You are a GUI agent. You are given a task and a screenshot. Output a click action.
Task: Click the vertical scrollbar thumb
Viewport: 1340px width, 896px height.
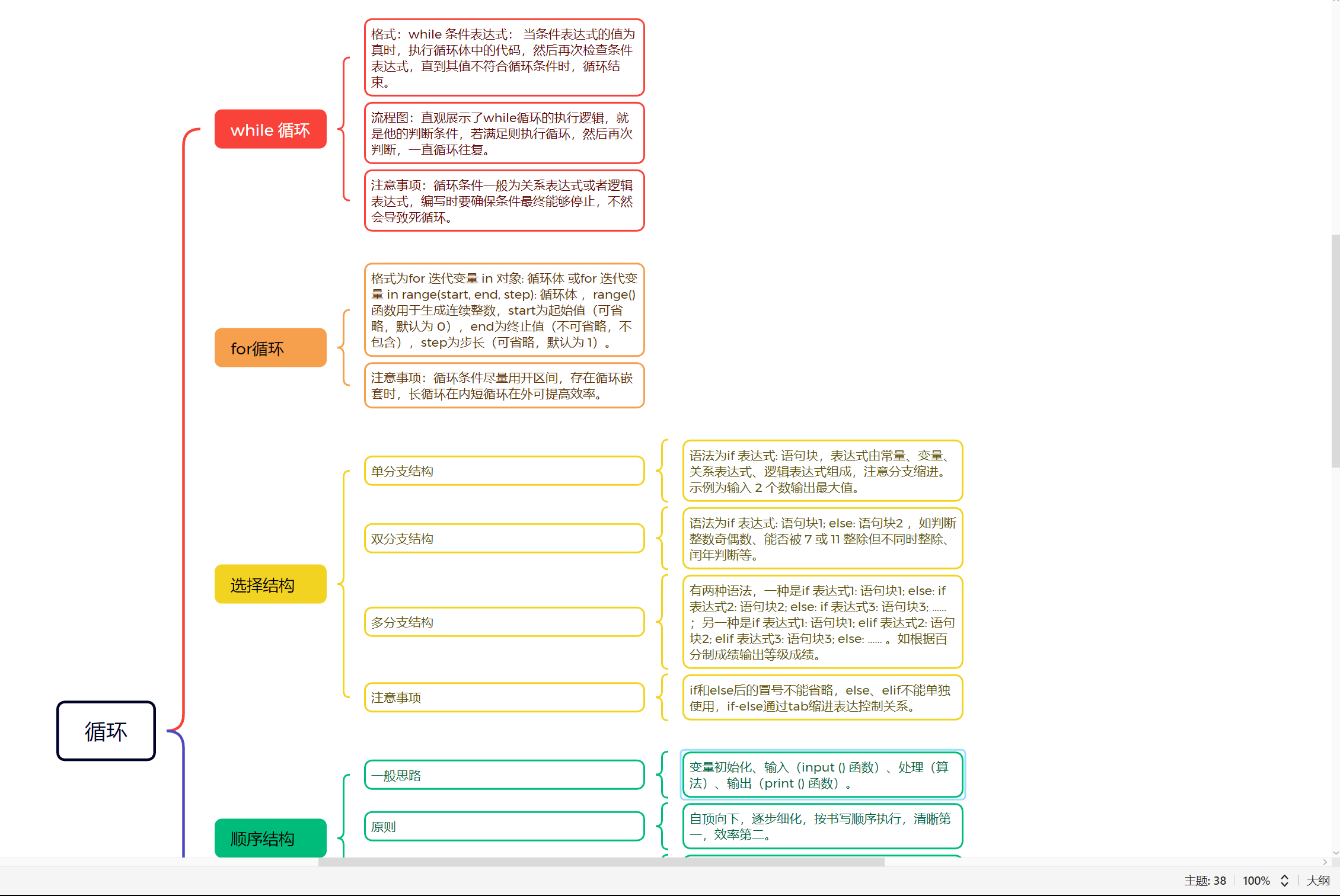[1335, 351]
